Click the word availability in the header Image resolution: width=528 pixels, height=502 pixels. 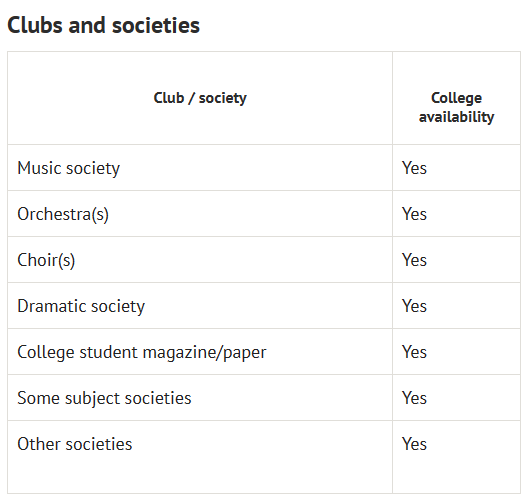pos(456,117)
